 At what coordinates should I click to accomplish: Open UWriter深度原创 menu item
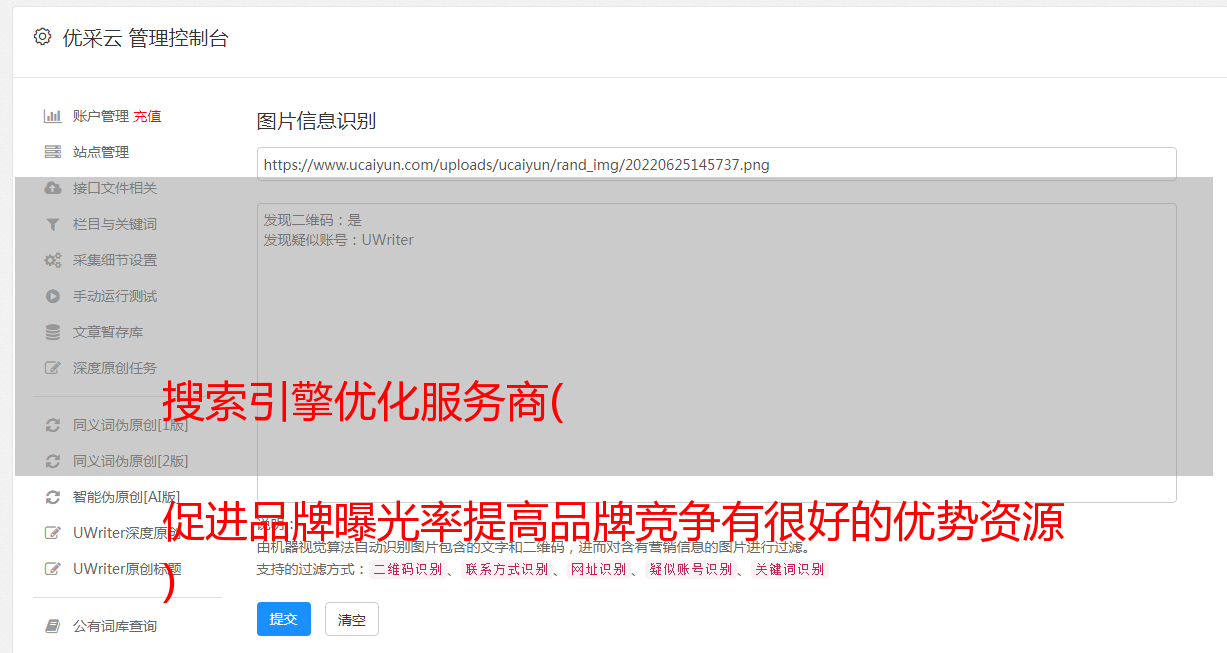[128, 533]
